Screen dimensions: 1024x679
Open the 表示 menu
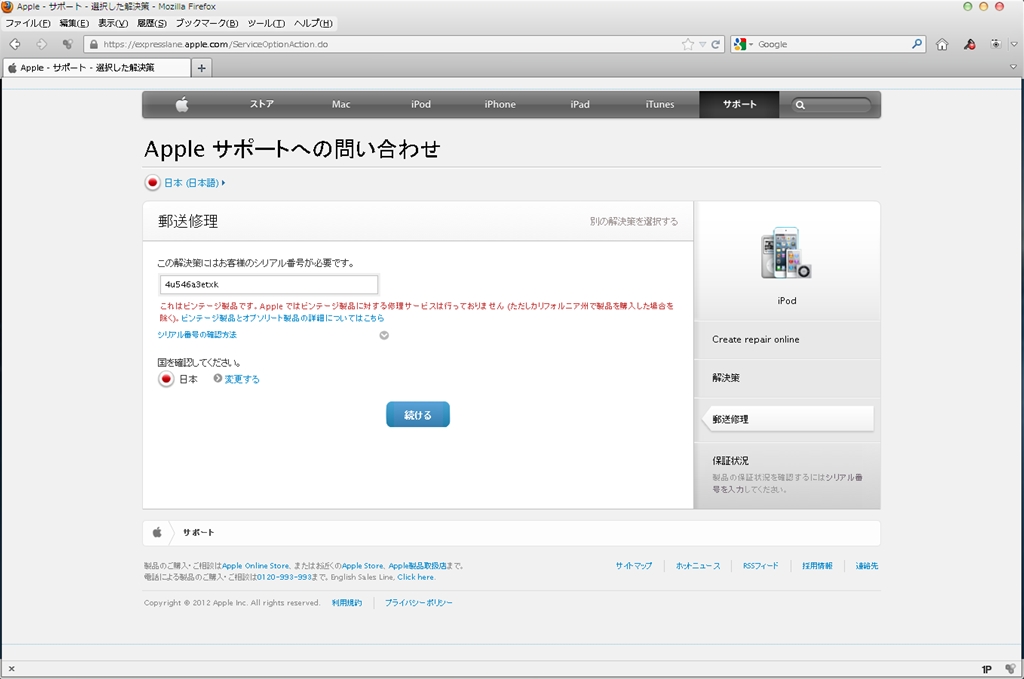coord(113,23)
